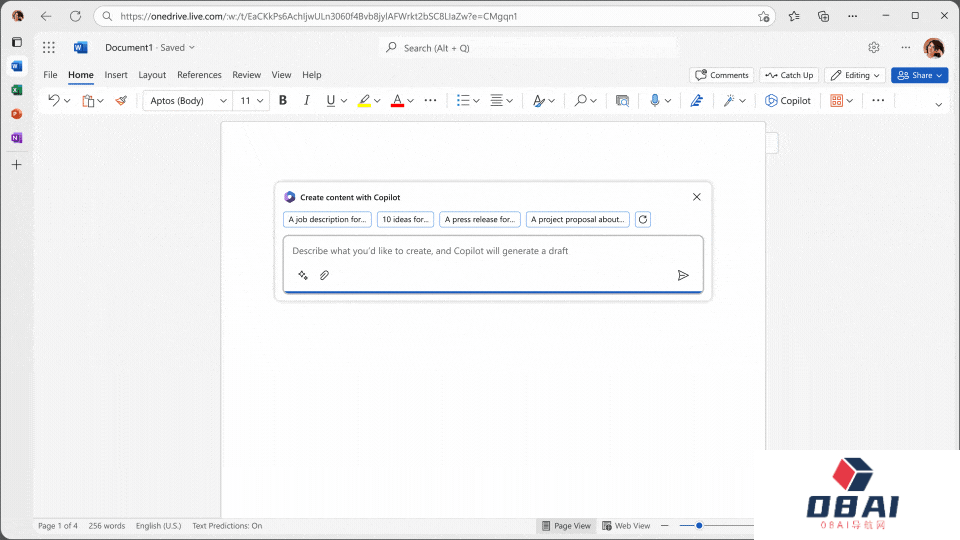The image size is (960, 540).
Task: Click the Italic formatting icon
Action: click(306, 101)
